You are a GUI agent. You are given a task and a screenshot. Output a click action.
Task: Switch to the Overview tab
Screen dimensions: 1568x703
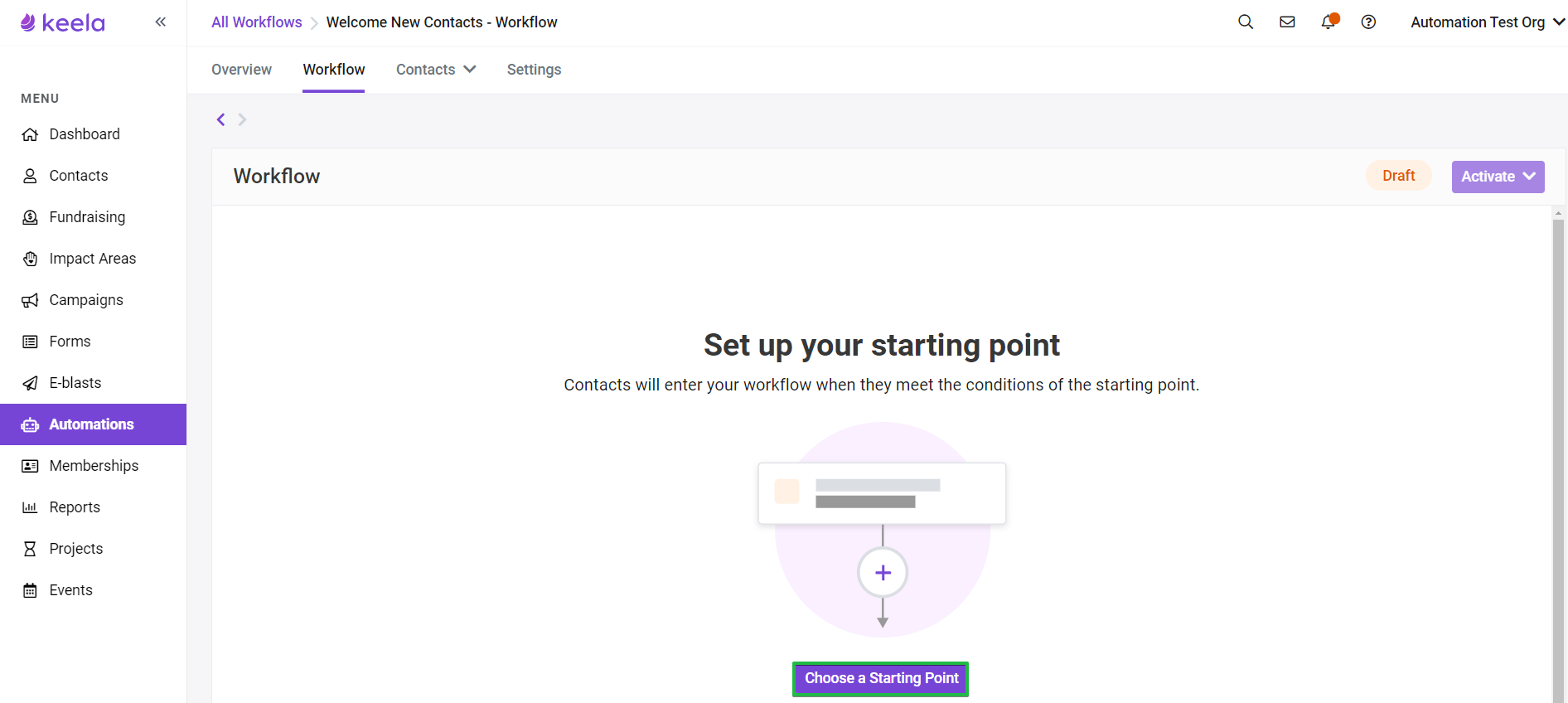click(x=241, y=70)
